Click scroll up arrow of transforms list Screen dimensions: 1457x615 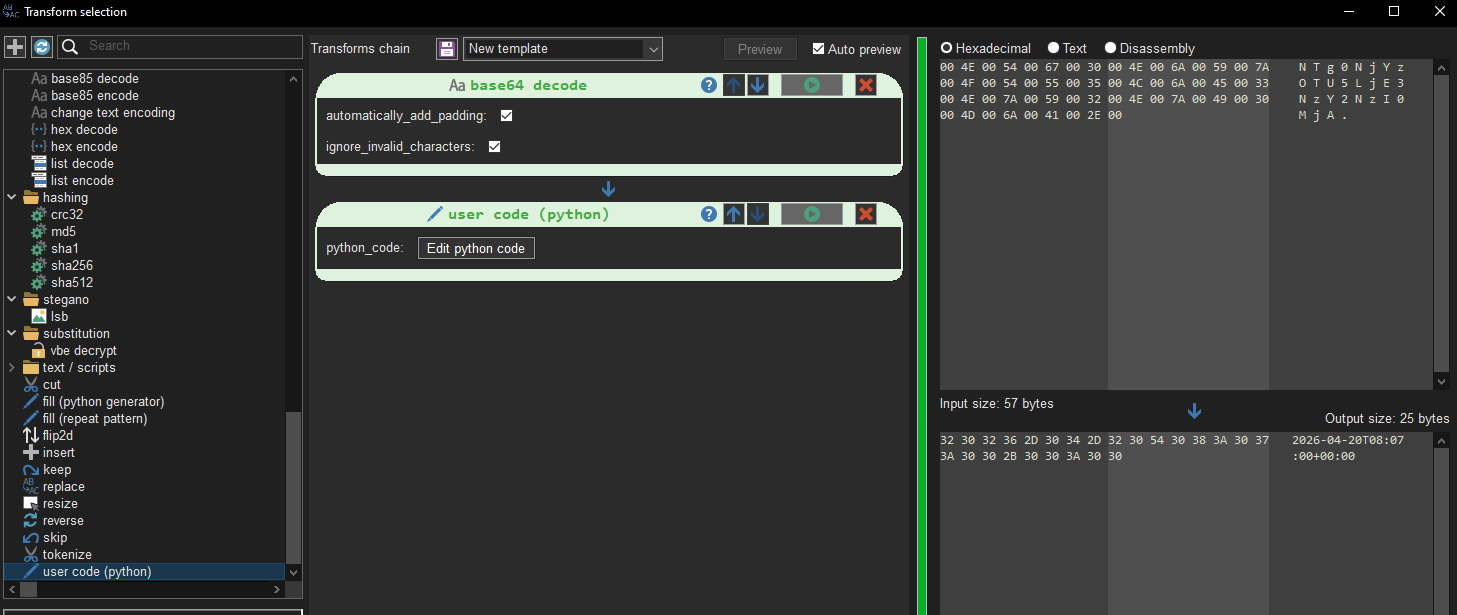coord(293,78)
